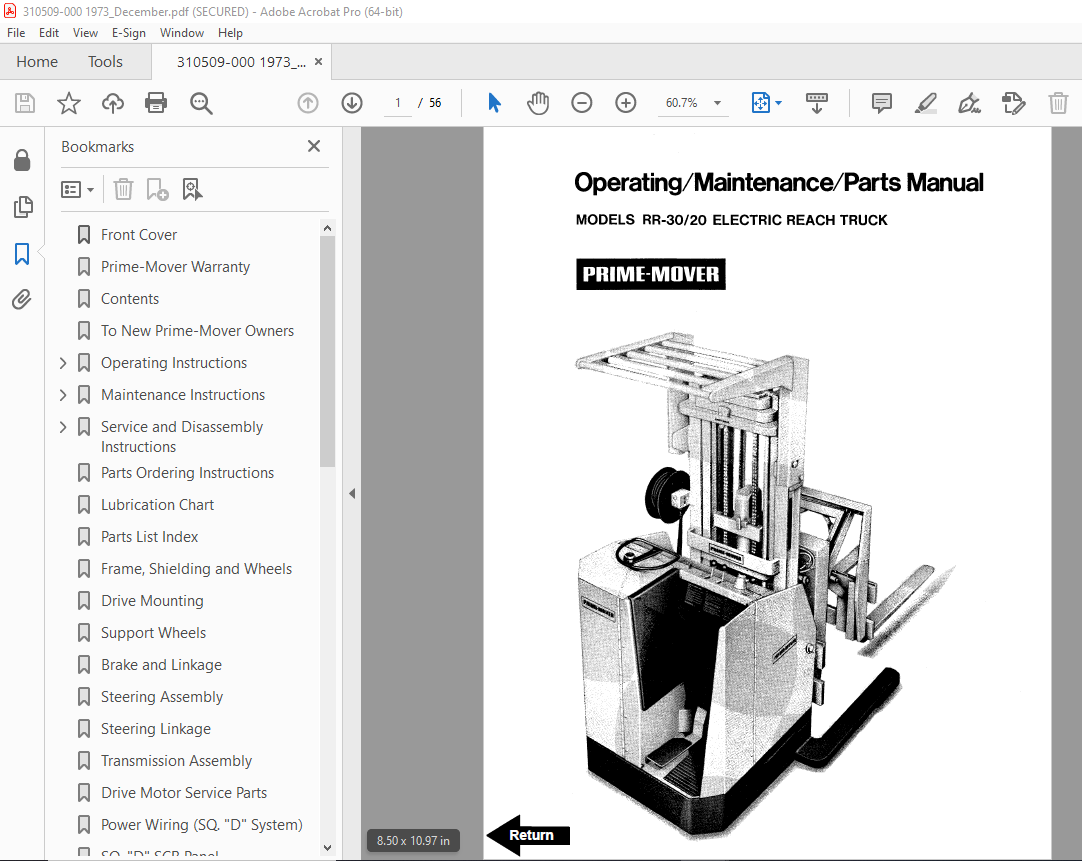Open the scrolling mode keyboard icon

coord(817,103)
